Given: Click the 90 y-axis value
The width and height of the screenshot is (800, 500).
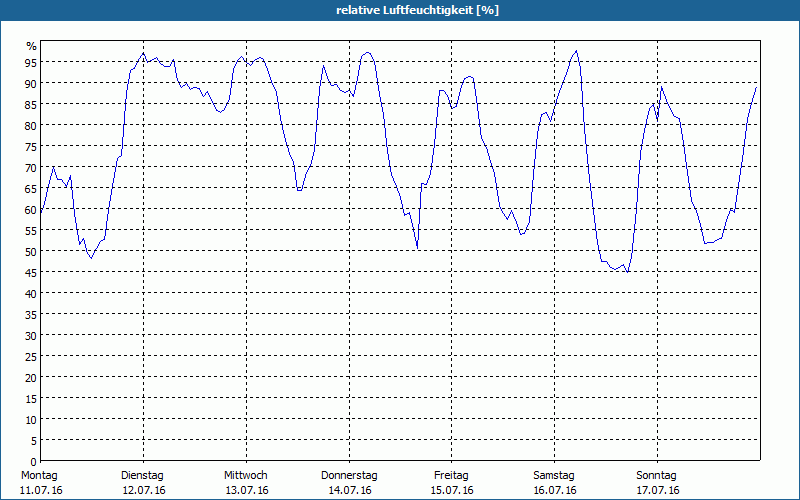Looking at the screenshot, I should click(31, 84).
